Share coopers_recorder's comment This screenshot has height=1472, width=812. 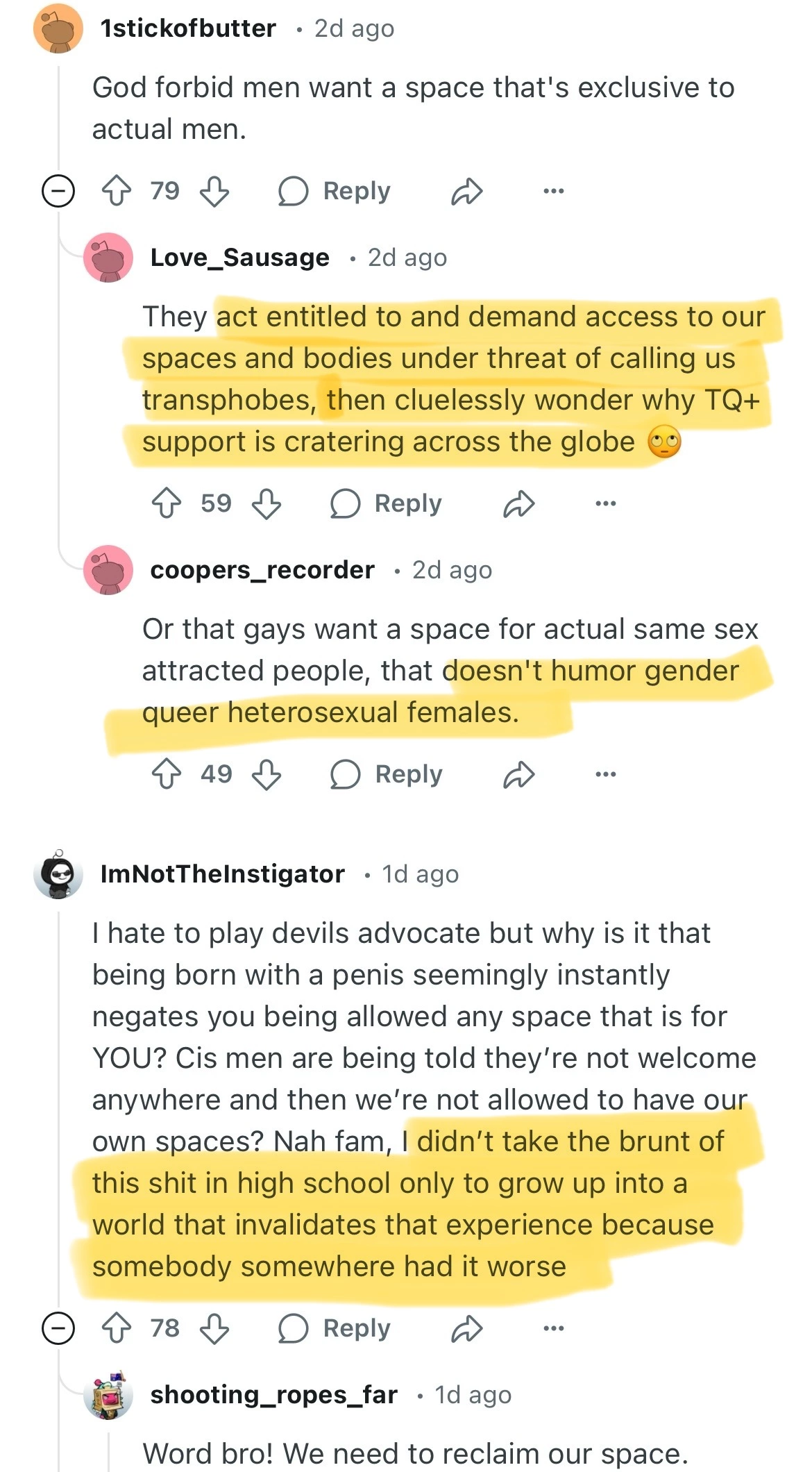518,774
